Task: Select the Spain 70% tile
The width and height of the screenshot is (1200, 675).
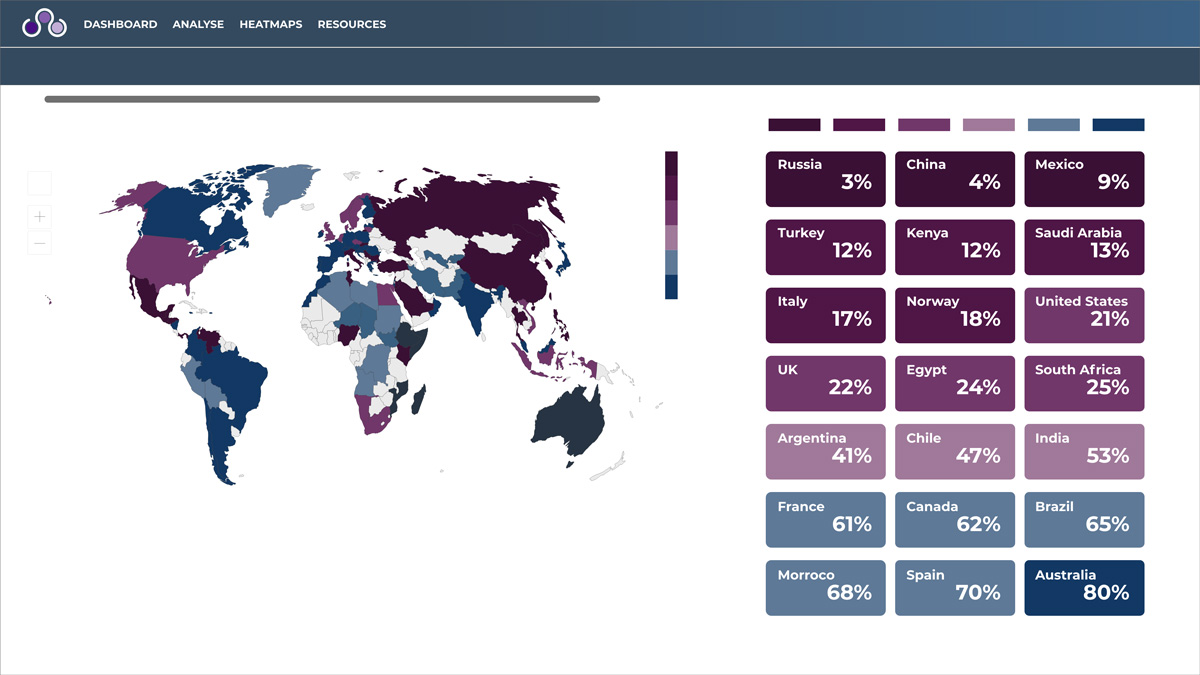Action: [x=954, y=587]
